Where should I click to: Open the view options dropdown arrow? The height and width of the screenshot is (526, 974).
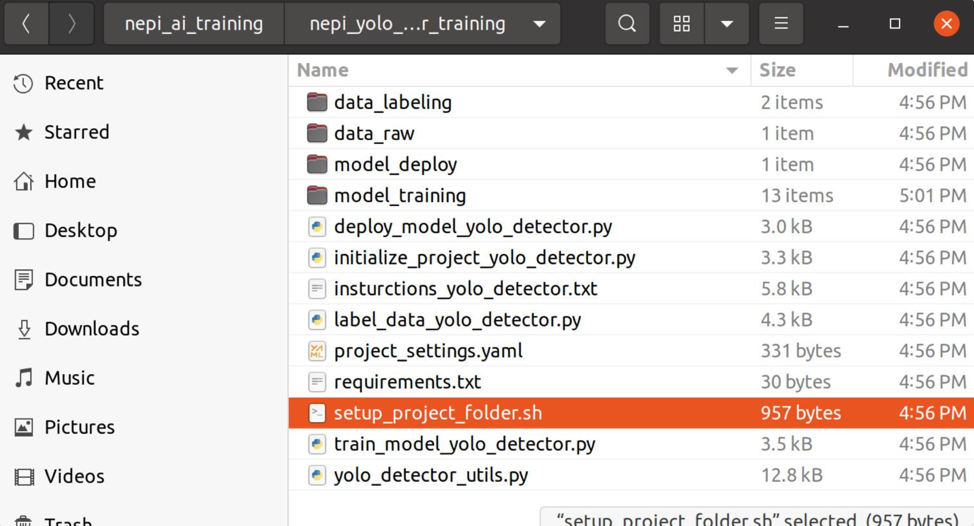727,24
